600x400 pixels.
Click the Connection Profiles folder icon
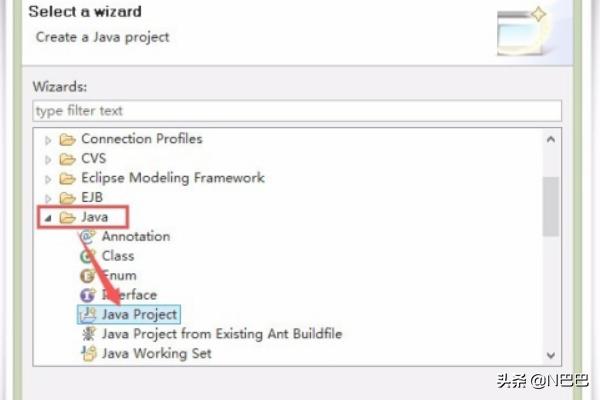click(67, 139)
